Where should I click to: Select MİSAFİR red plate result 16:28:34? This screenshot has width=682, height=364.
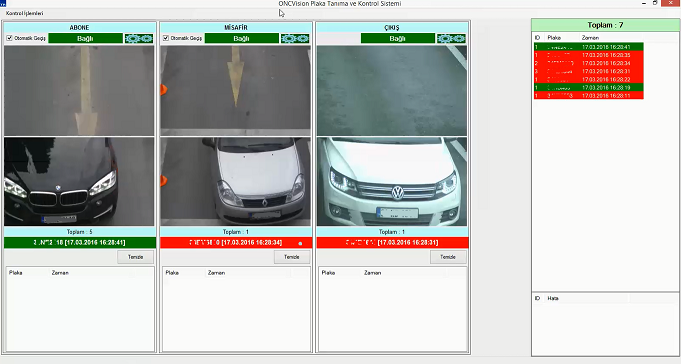click(236, 243)
